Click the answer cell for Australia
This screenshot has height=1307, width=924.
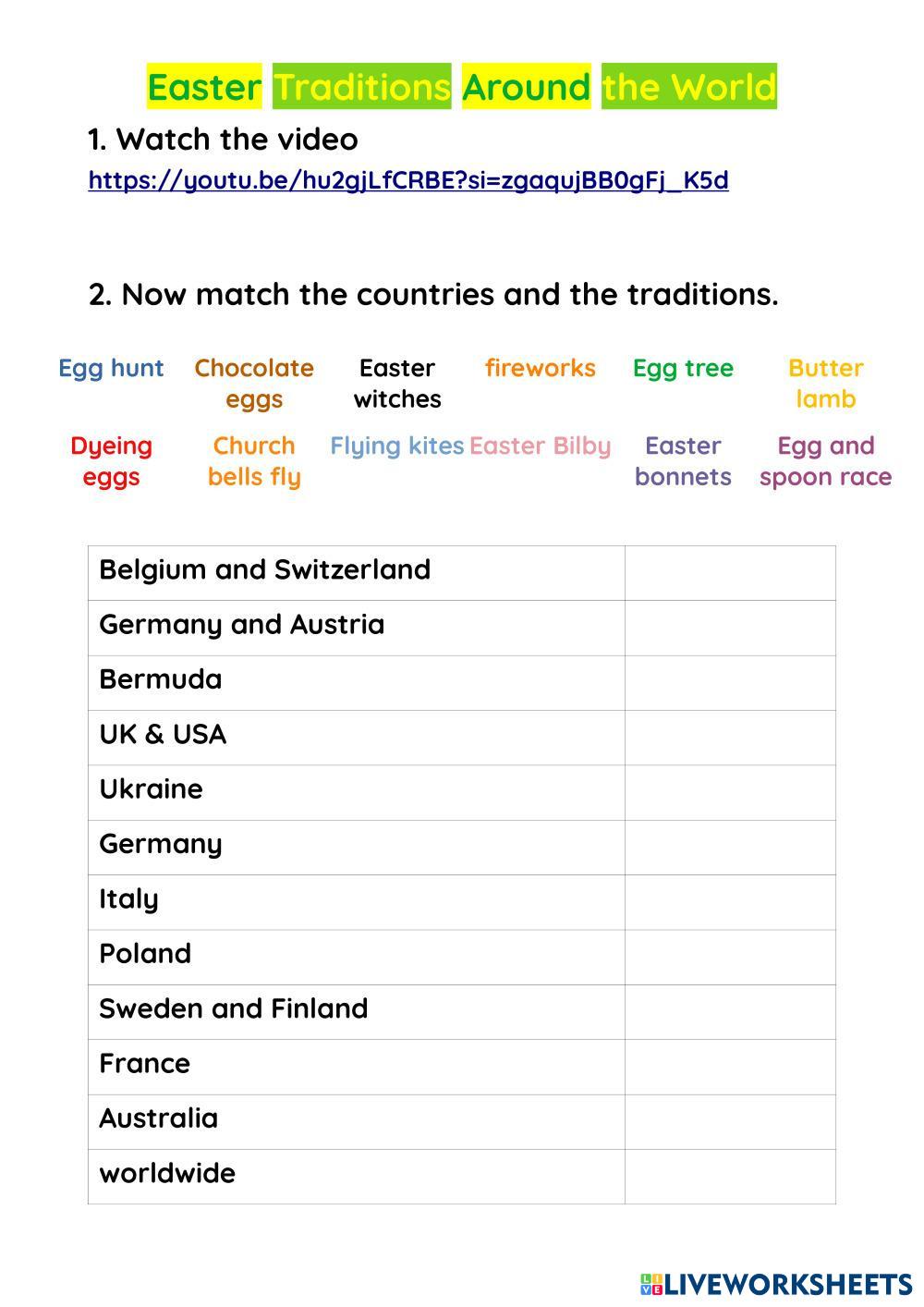tap(730, 1122)
